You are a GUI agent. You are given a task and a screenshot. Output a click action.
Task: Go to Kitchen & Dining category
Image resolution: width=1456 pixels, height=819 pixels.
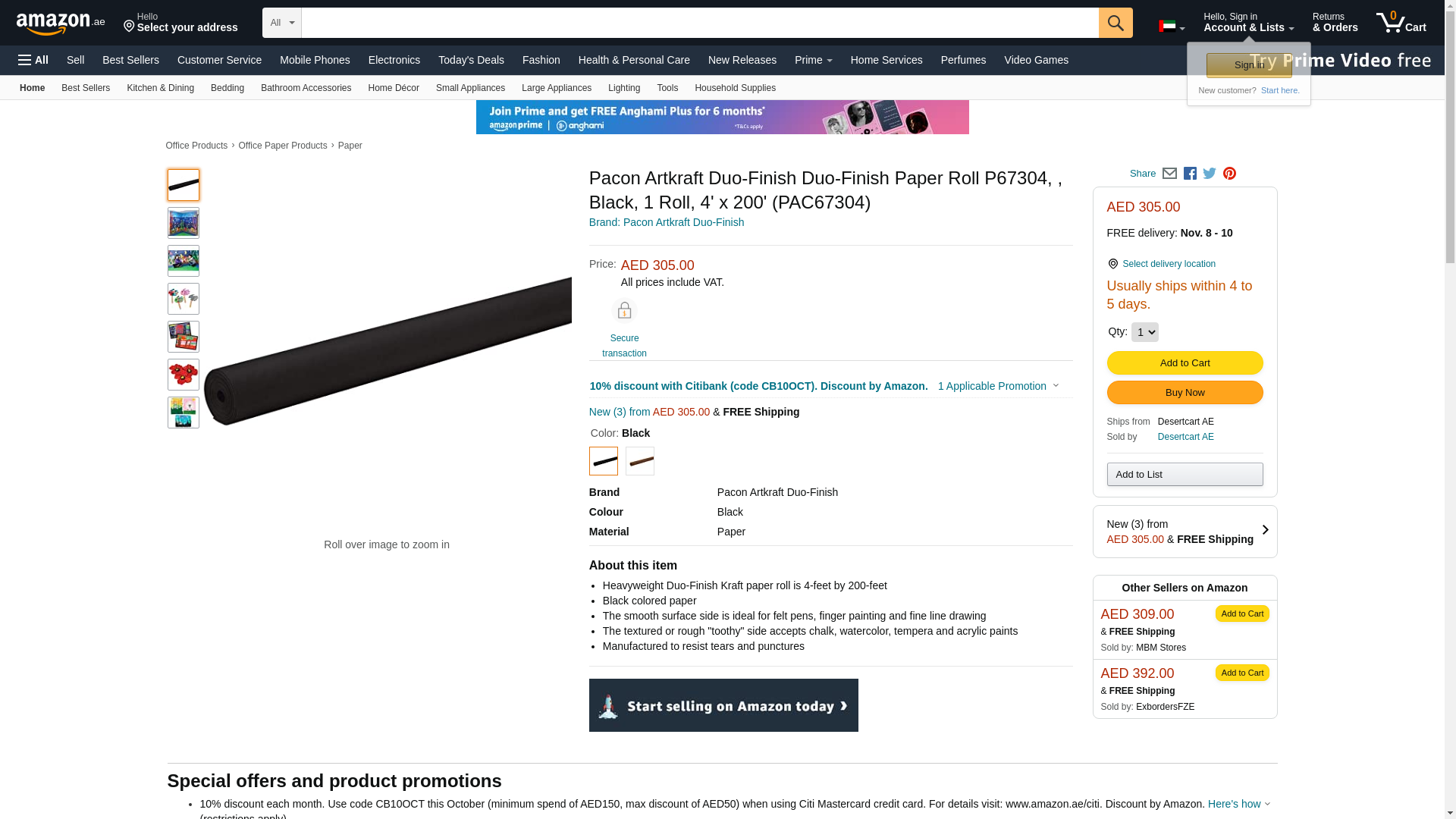point(160,88)
